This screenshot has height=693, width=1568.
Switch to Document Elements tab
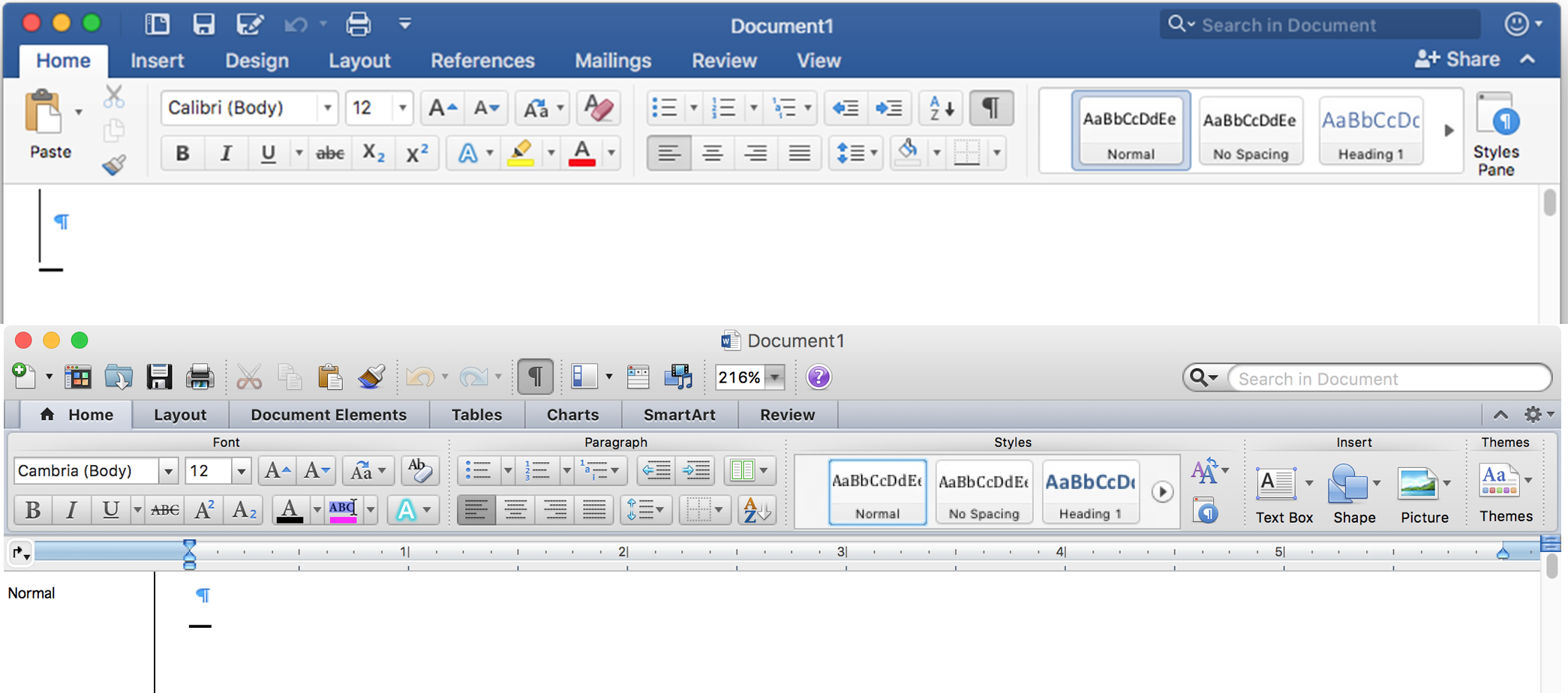point(329,415)
